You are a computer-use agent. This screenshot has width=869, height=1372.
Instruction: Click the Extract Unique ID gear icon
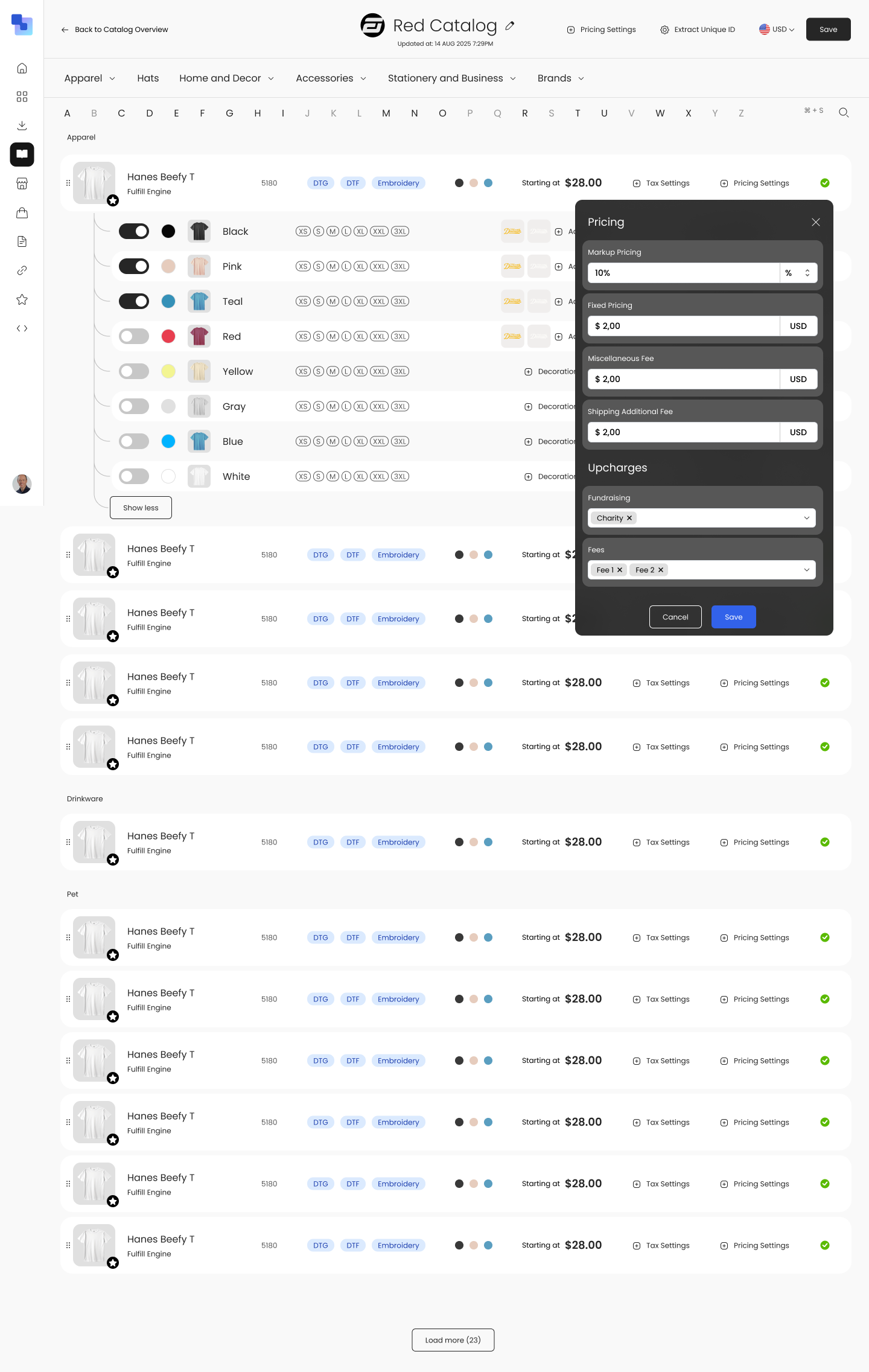[664, 30]
